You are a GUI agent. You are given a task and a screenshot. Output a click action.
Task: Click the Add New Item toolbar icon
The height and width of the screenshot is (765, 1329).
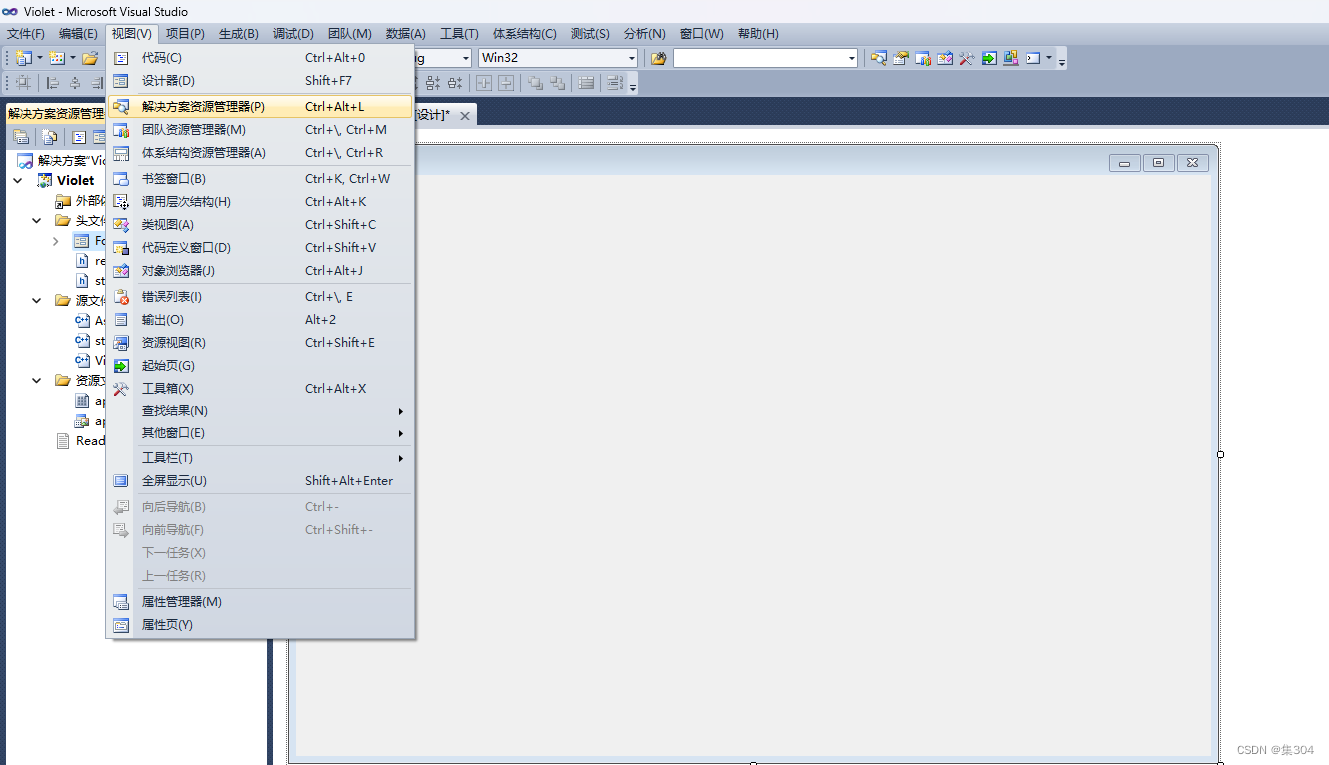tap(57, 58)
